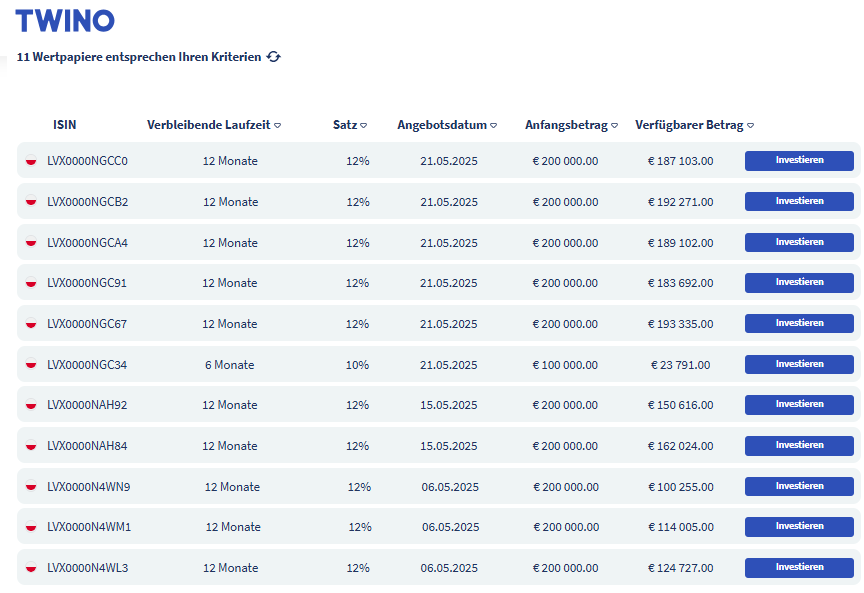864x593 pixels.
Task: Click Investieren for LVX0000NGC91
Action: (x=799, y=282)
